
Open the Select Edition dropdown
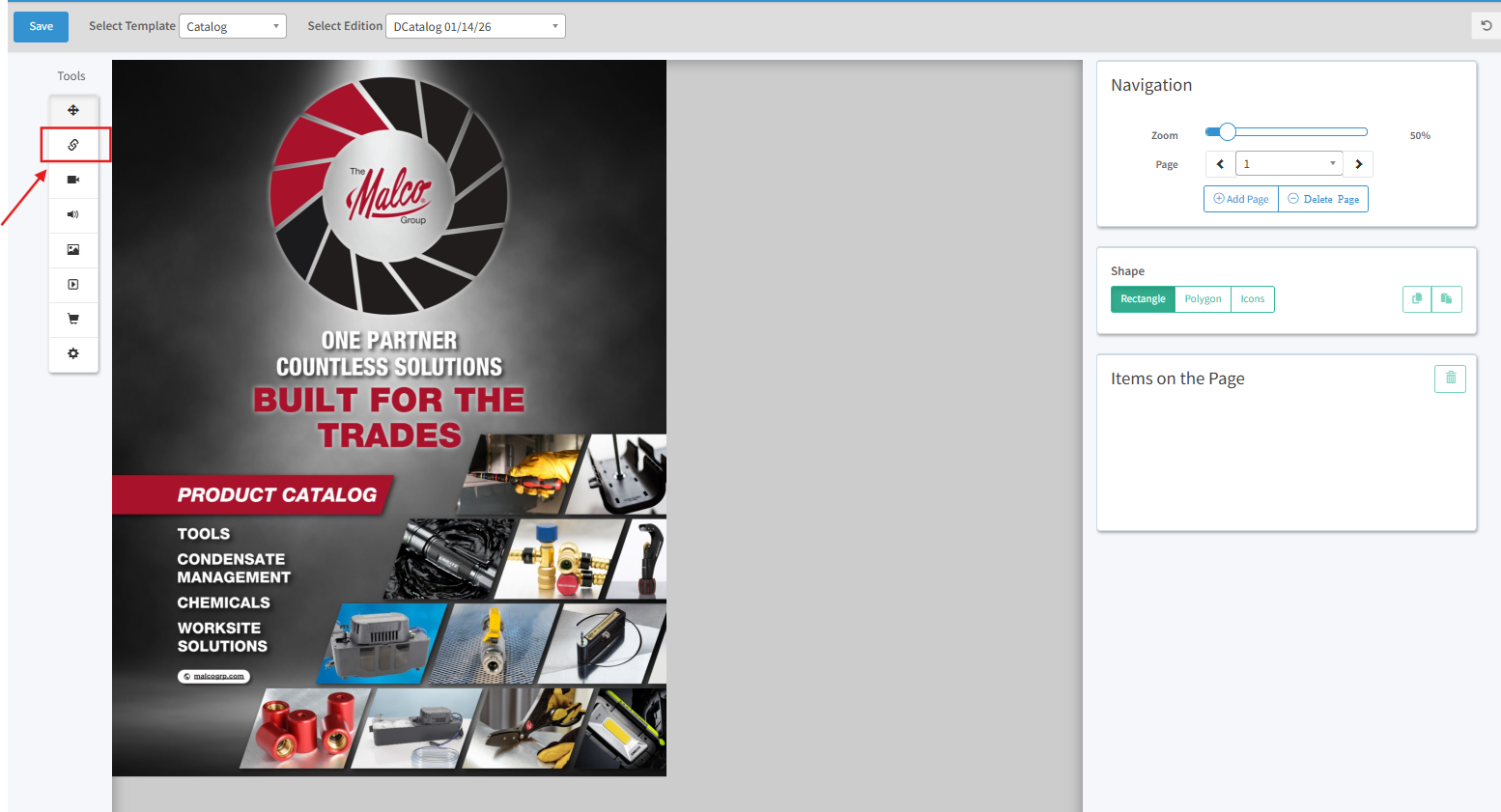(x=475, y=26)
